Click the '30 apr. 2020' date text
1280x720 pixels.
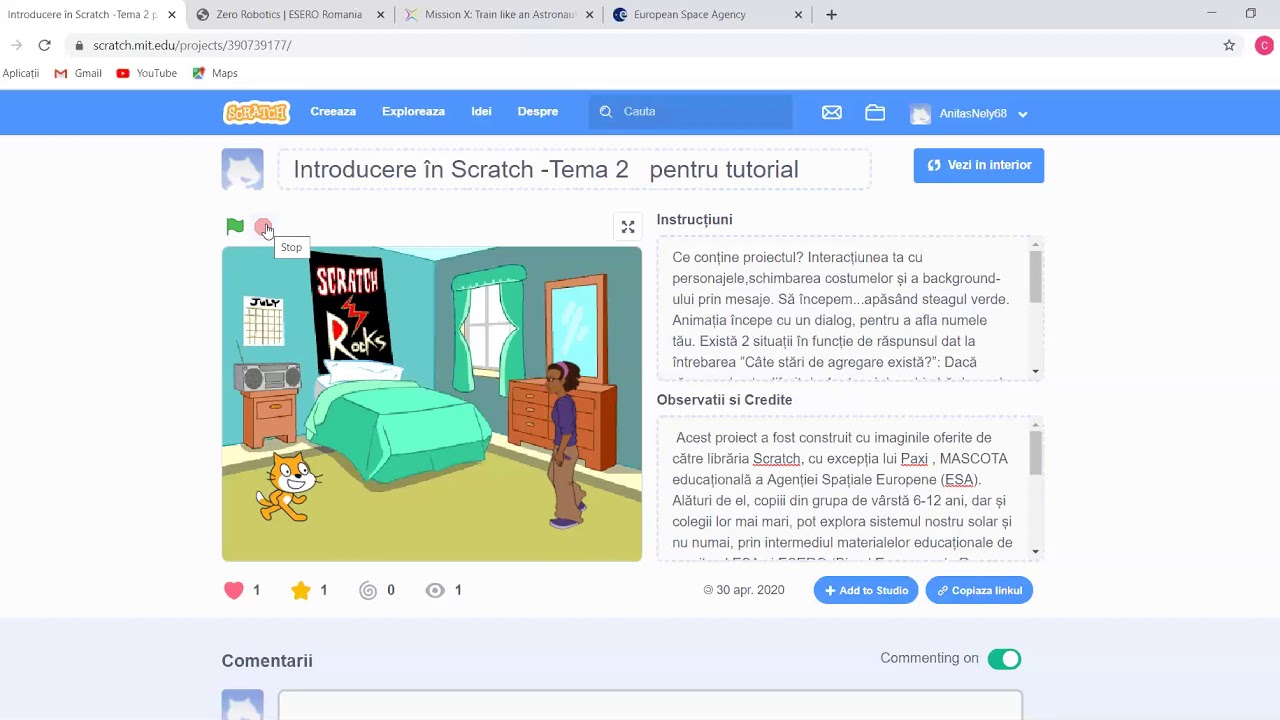pos(750,590)
